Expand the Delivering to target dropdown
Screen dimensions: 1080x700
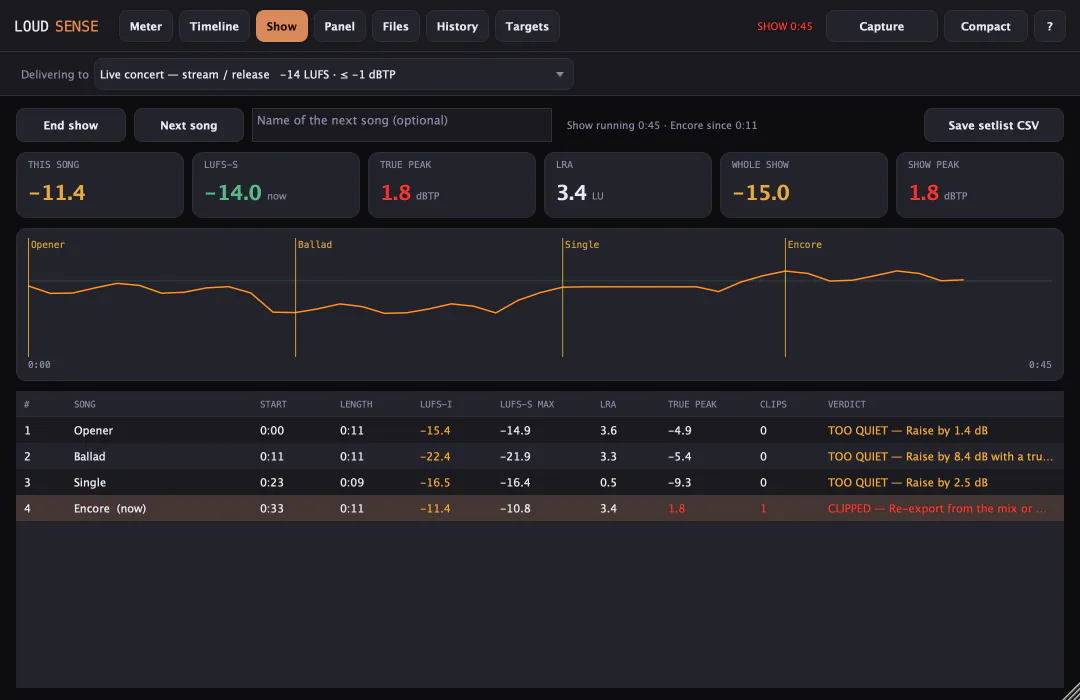pyautogui.click(x=333, y=74)
